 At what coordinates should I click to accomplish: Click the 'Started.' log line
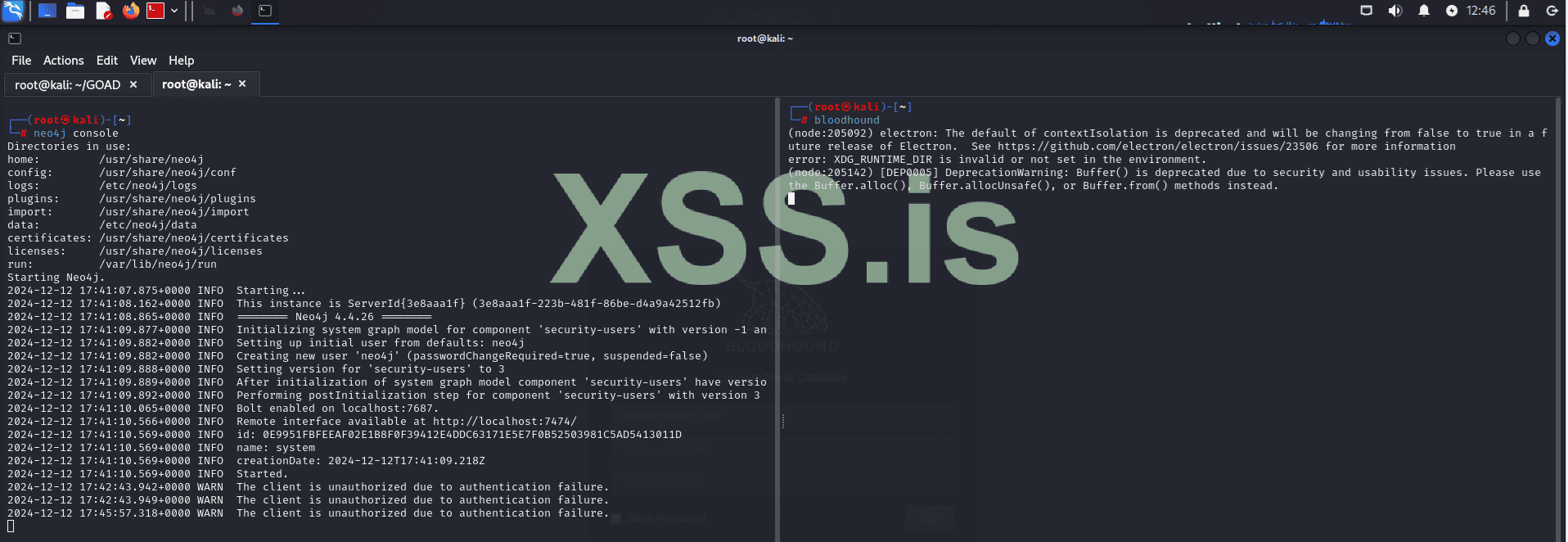click(262, 474)
